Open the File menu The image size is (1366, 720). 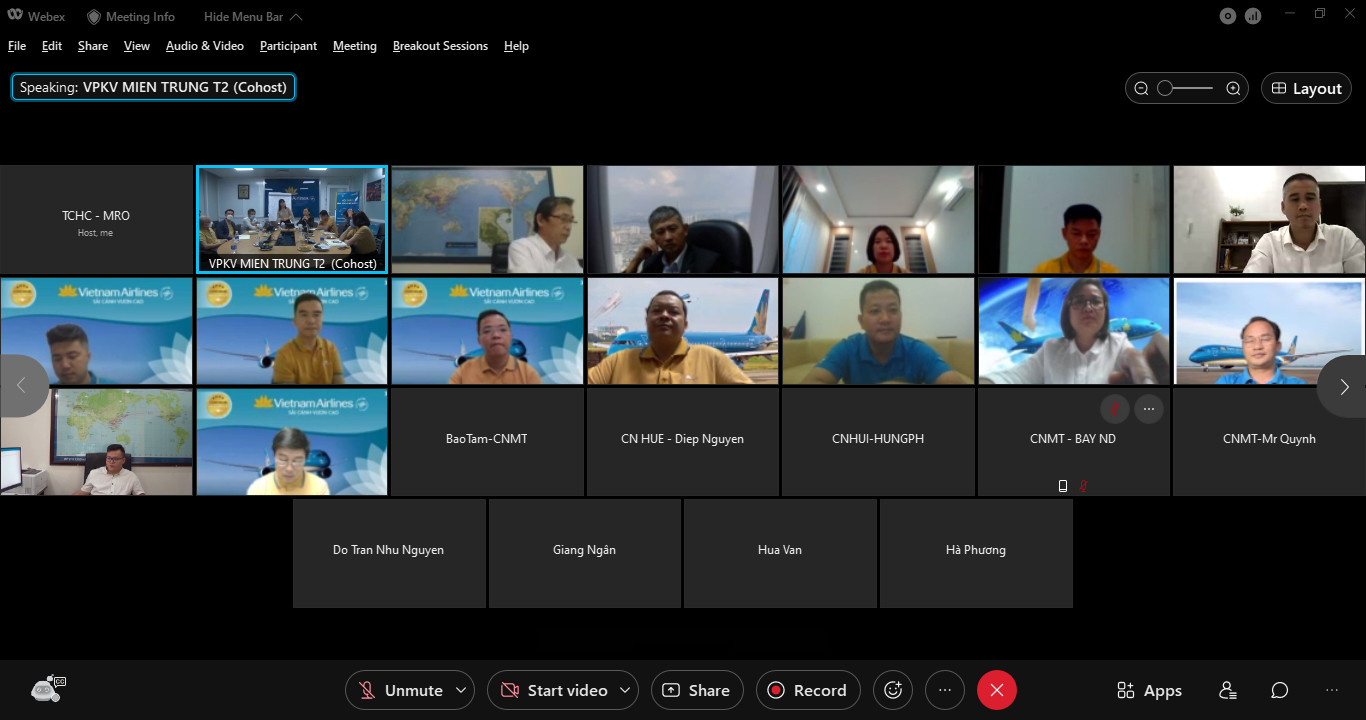tap(17, 46)
